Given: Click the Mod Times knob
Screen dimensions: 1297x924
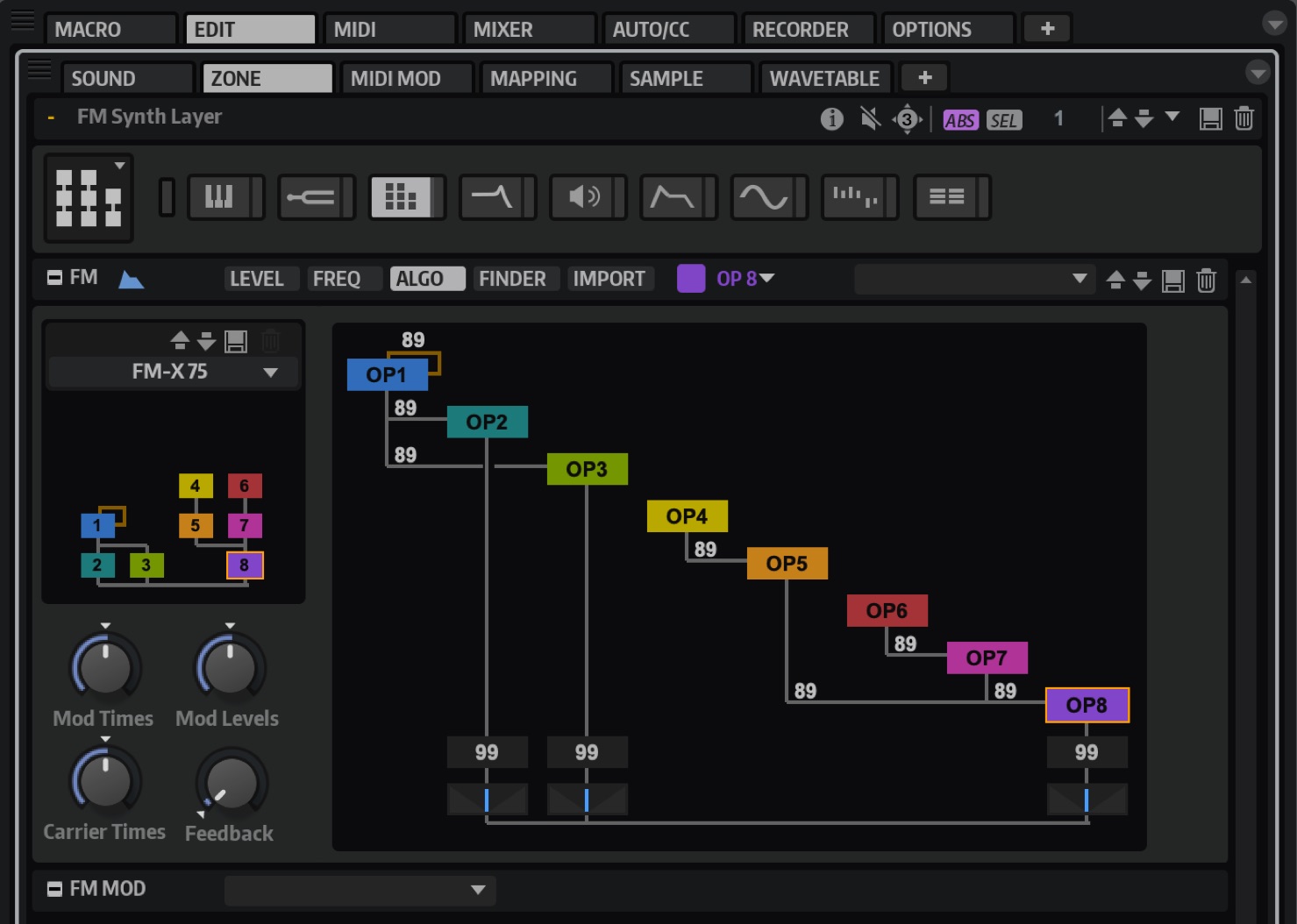Looking at the screenshot, I should pos(105,668).
